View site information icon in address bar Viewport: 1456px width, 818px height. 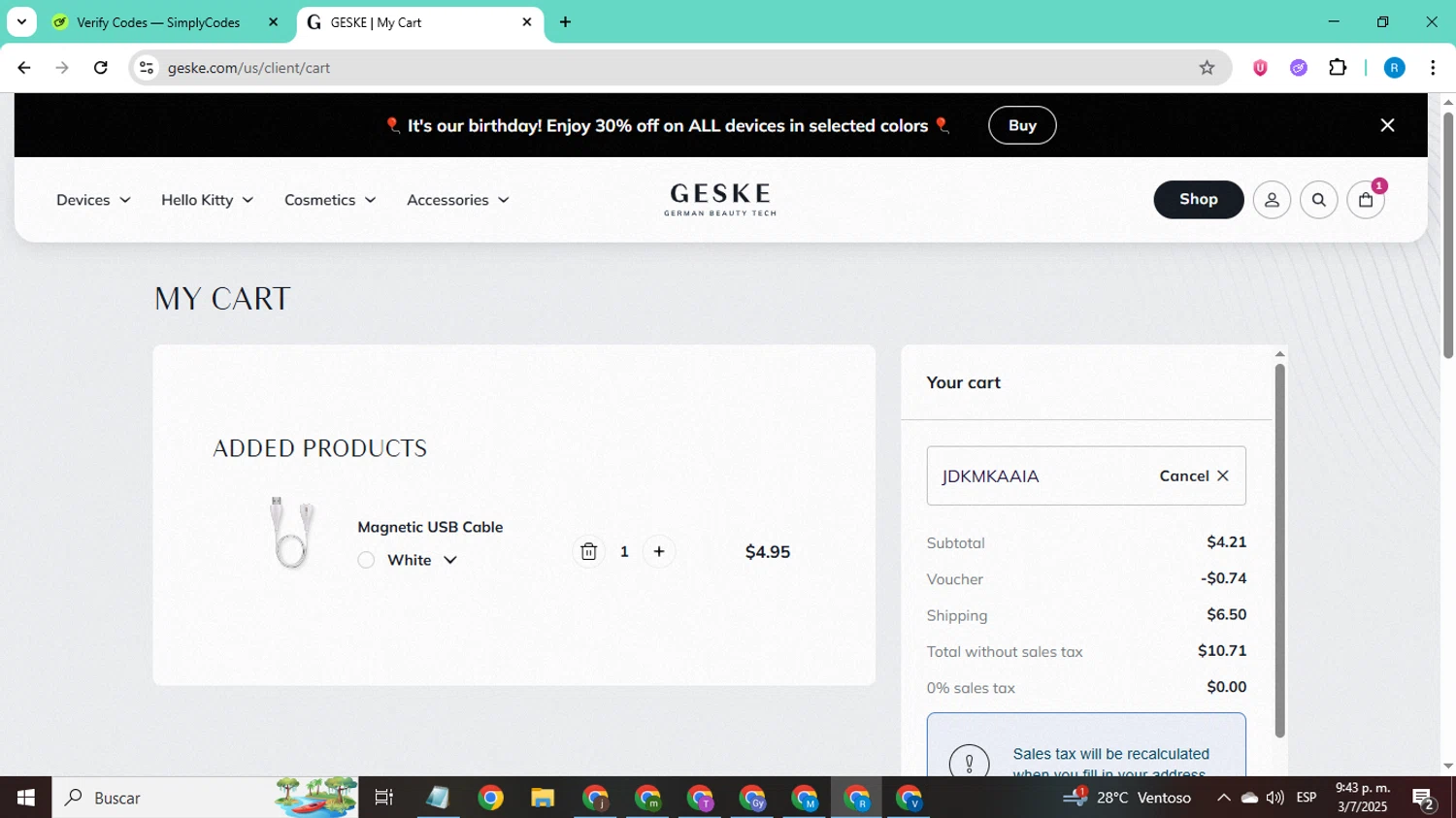coord(147,68)
